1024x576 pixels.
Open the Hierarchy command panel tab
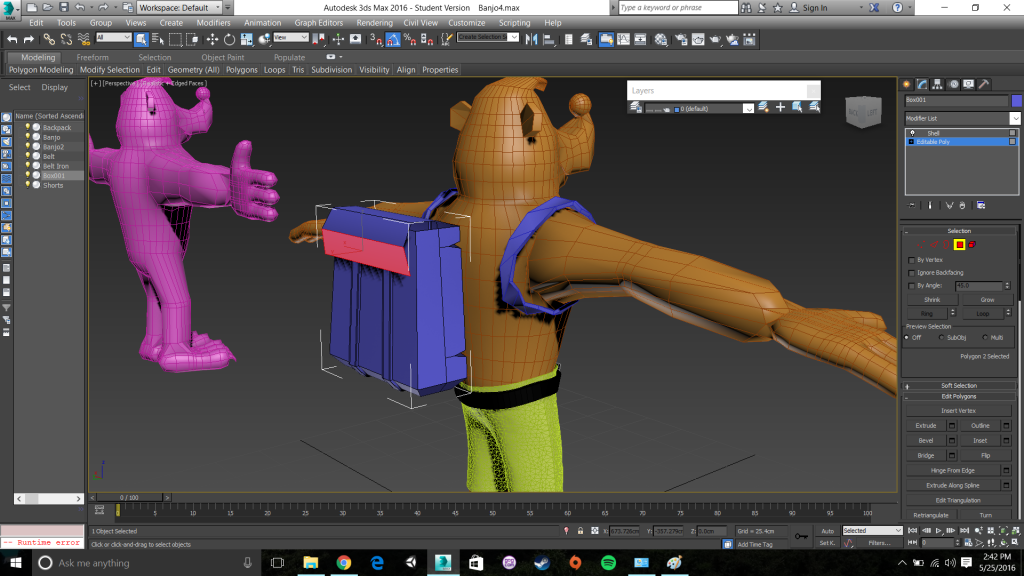tap(938, 84)
